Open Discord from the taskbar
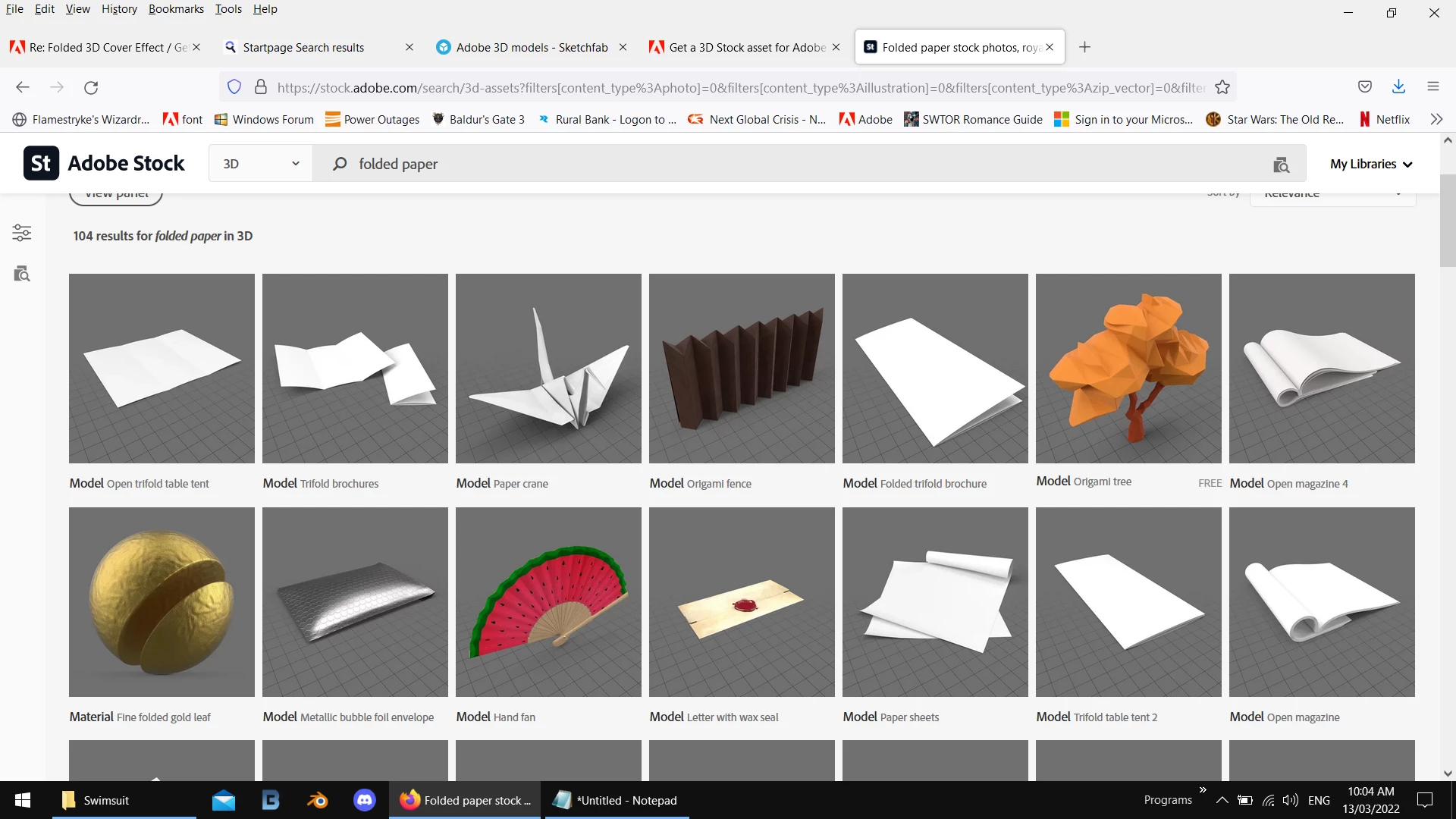 click(x=365, y=800)
